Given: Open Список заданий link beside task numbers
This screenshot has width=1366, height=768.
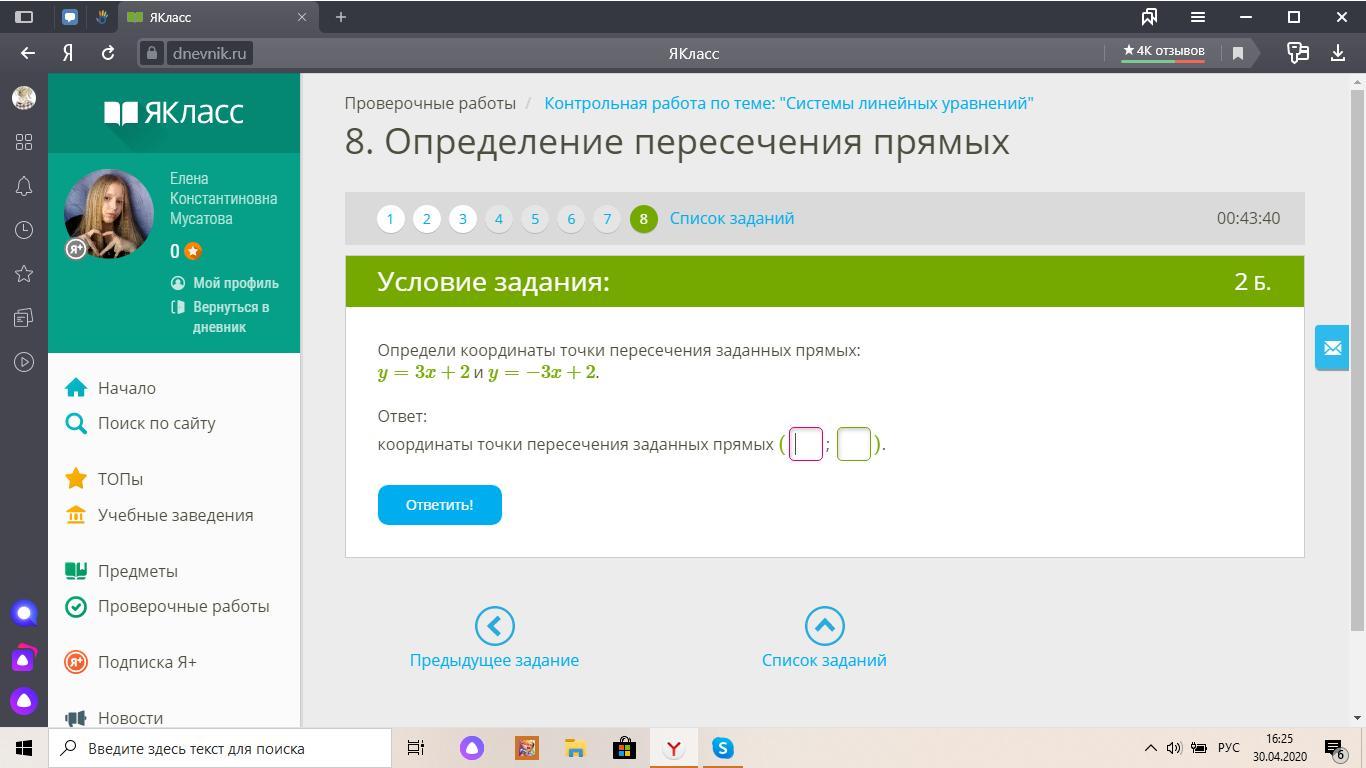Looking at the screenshot, I should tap(732, 218).
